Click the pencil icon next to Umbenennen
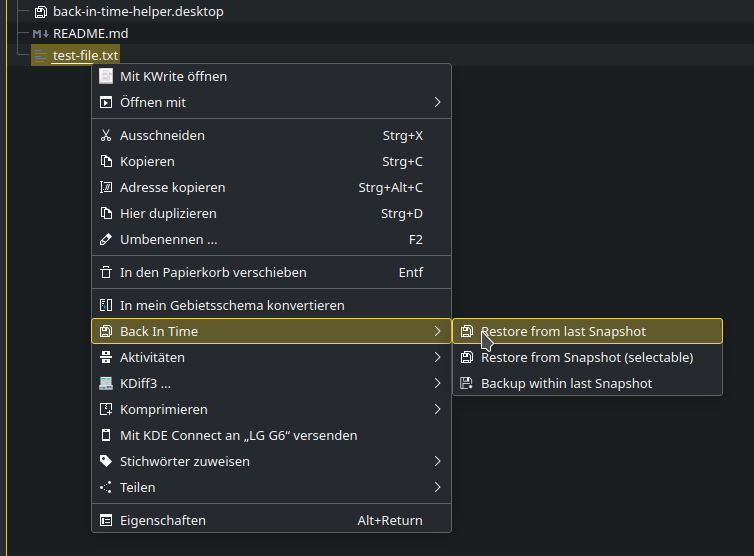 [x=106, y=240]
